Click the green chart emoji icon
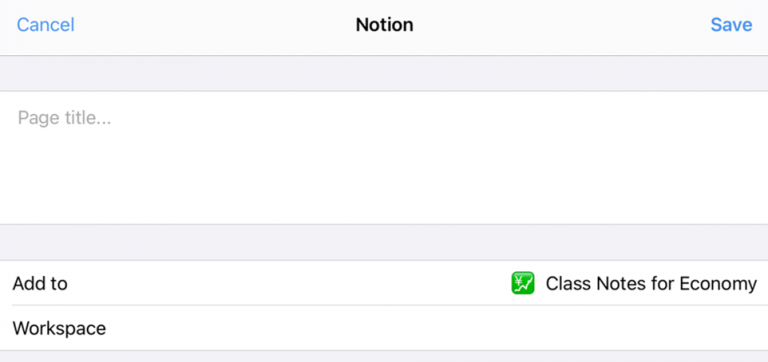 (x=523, y=283)
